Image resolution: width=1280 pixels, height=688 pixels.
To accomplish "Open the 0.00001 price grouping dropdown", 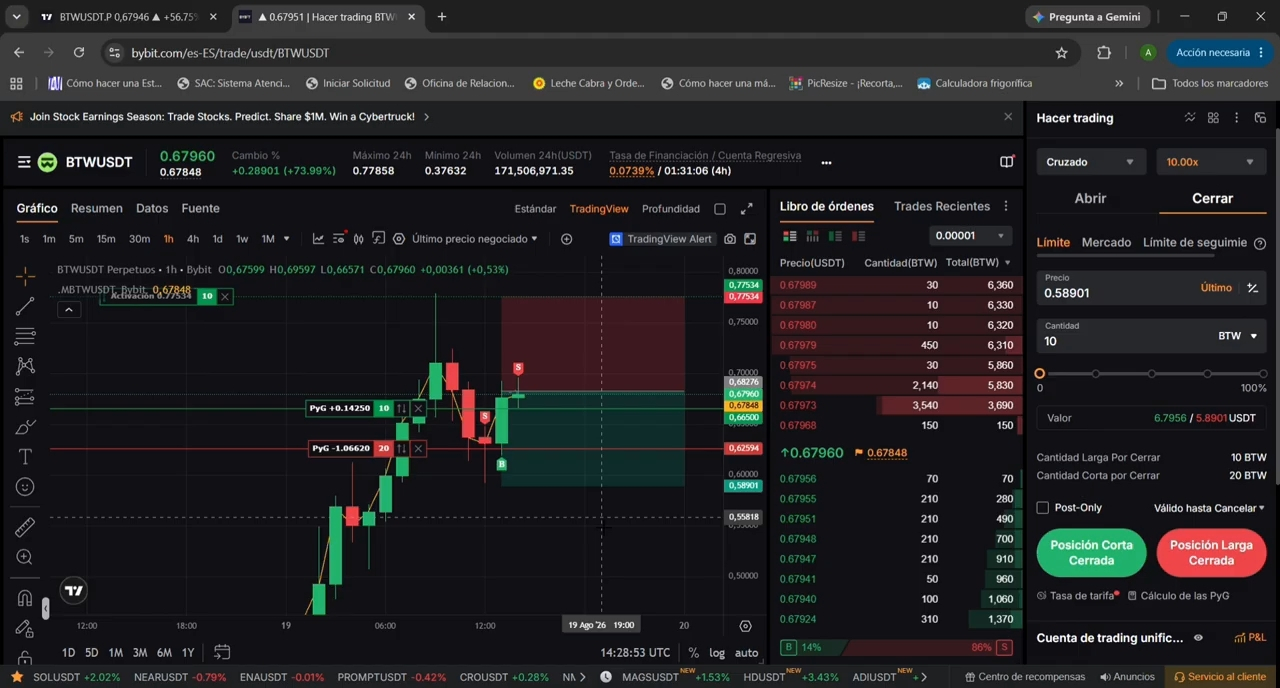I will tap(969, 236).
